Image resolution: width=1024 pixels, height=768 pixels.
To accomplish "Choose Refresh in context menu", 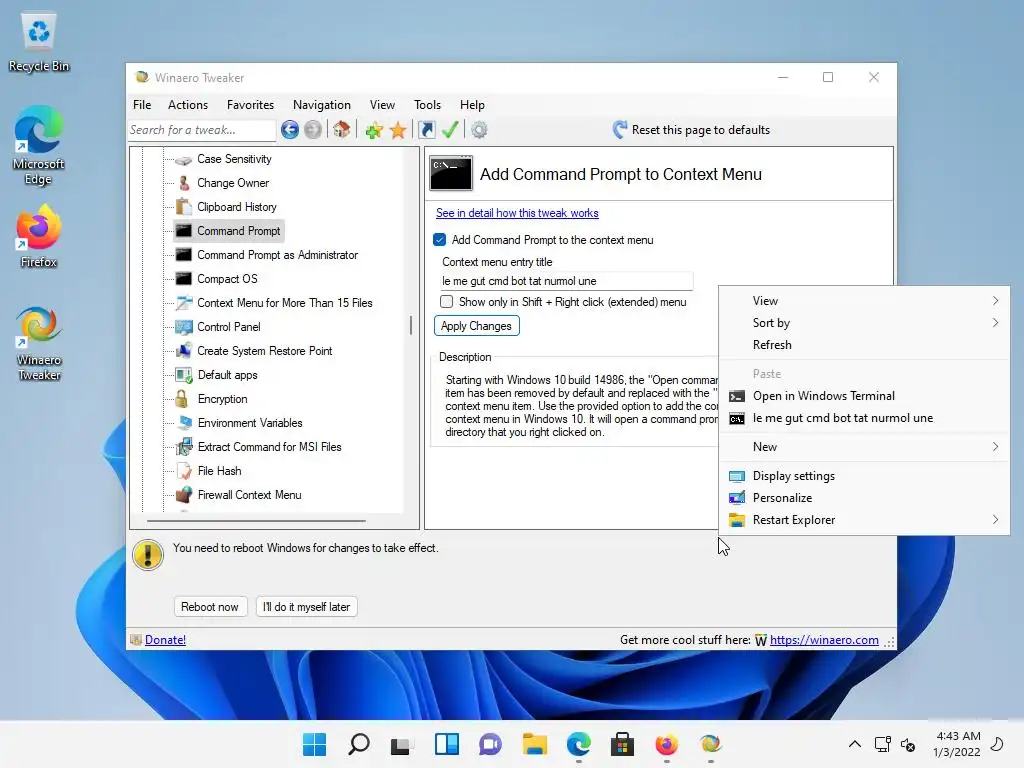I will pos(864,345).
